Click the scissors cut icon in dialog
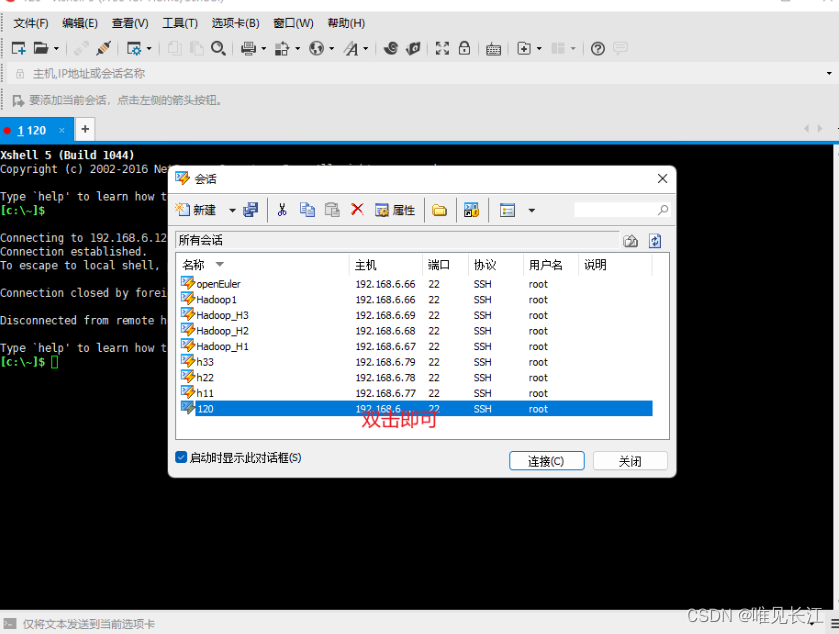This screenshot has width=839, height=634. [x=282, y=210]
